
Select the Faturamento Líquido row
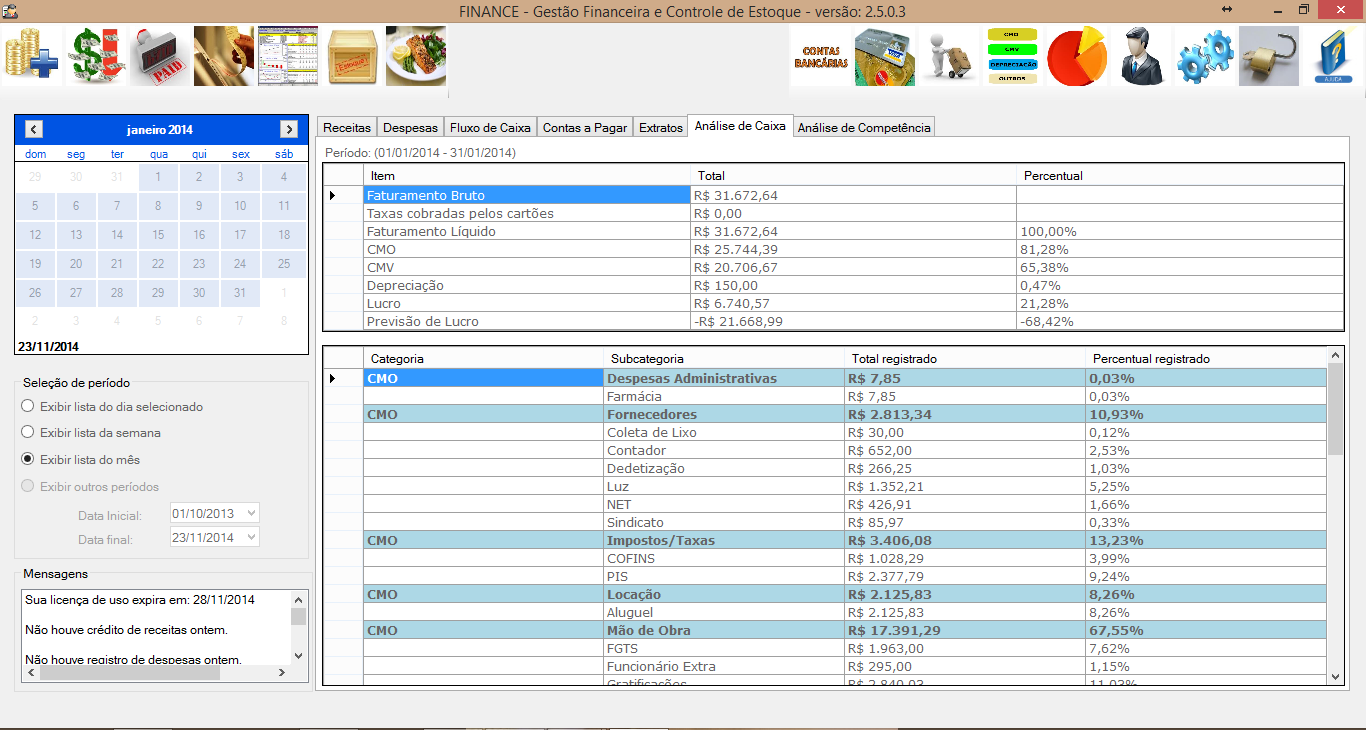point(833,231)
